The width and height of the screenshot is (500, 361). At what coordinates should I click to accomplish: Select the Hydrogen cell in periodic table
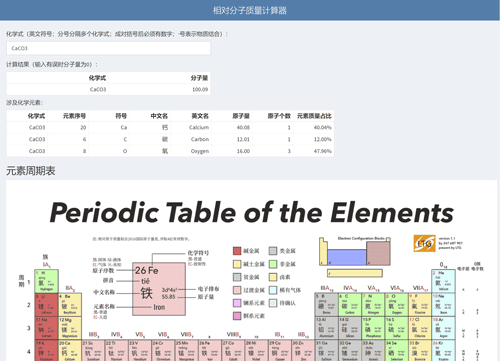(46, 281)
